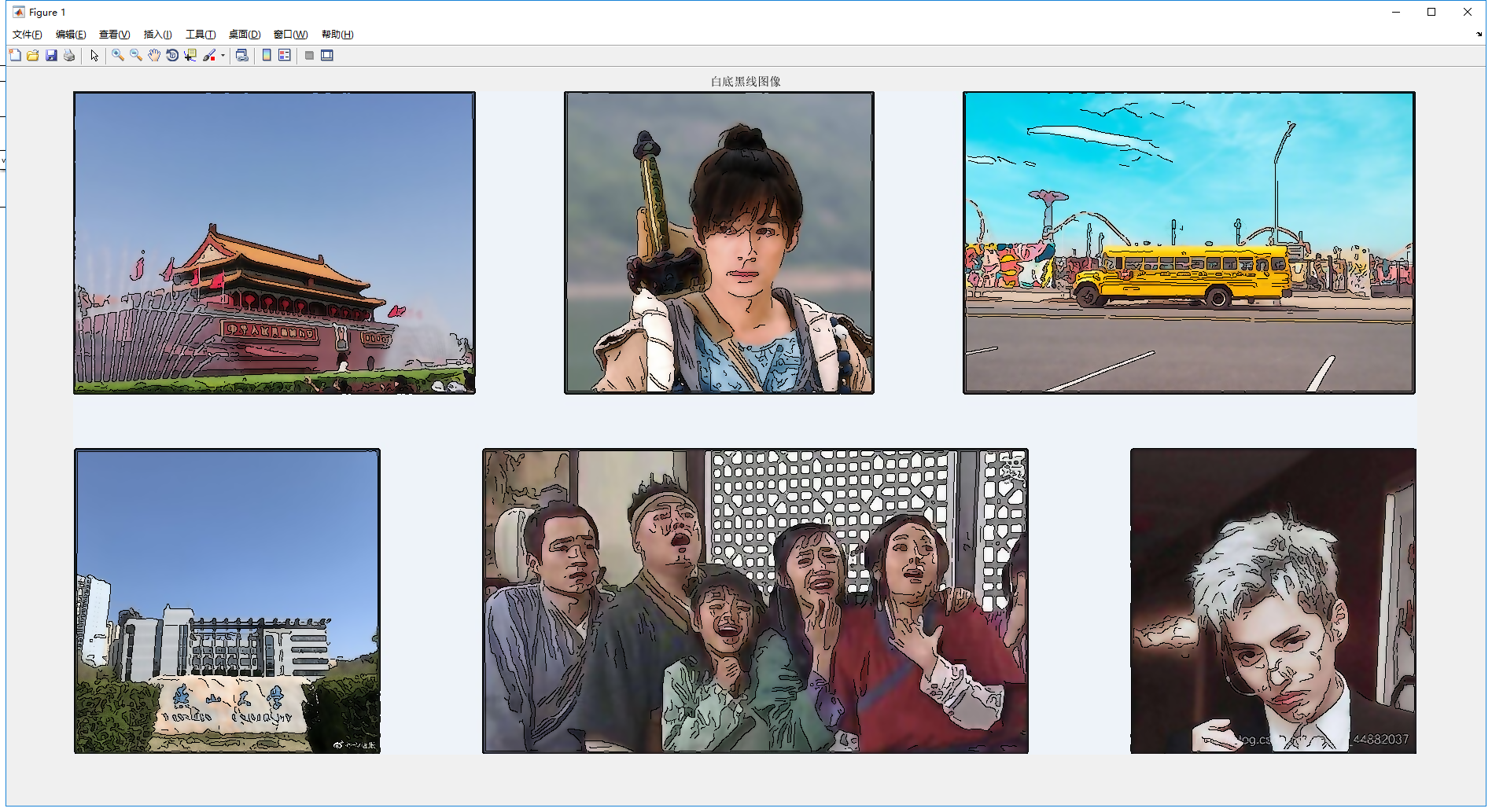Open the 插入(I) menu
Viewport: 1492px width, 812px height.
click(x=157, y=35)
